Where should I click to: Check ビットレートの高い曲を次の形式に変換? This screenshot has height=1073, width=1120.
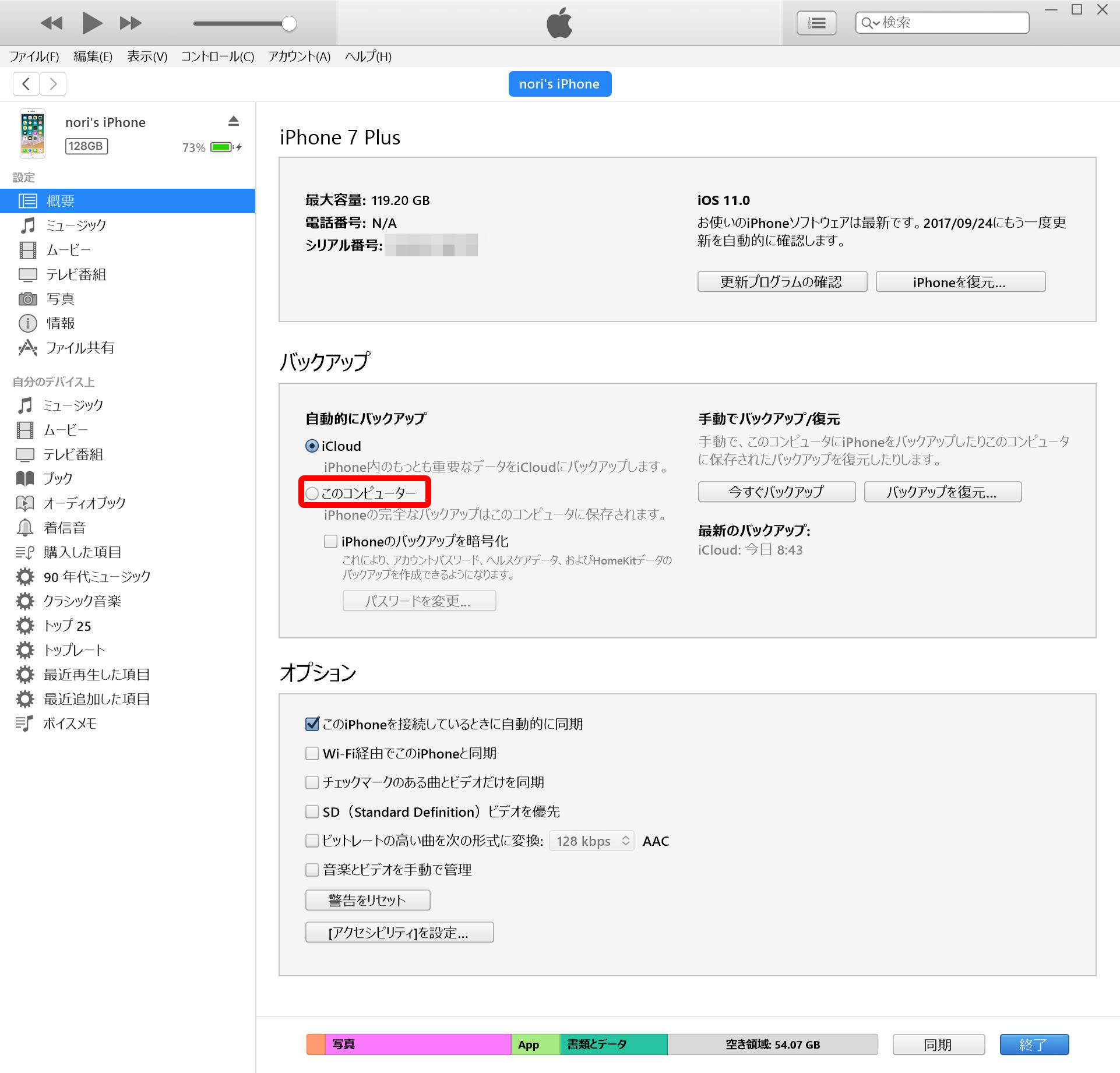pos(312,841)
